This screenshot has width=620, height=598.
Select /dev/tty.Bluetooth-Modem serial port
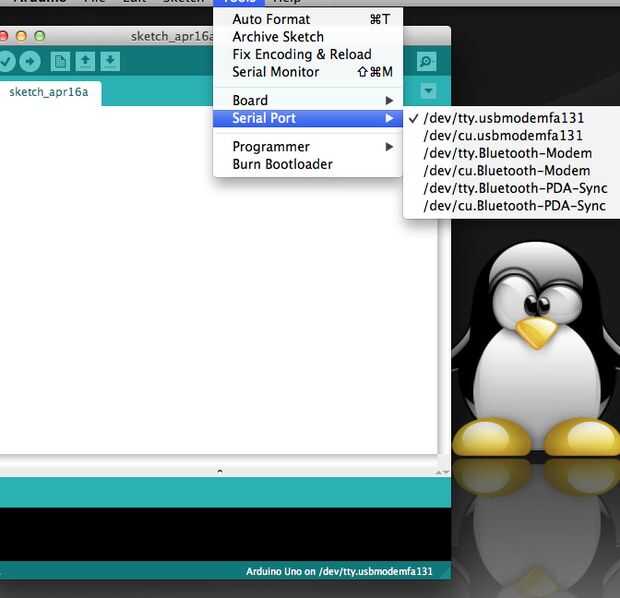[512, 153]
